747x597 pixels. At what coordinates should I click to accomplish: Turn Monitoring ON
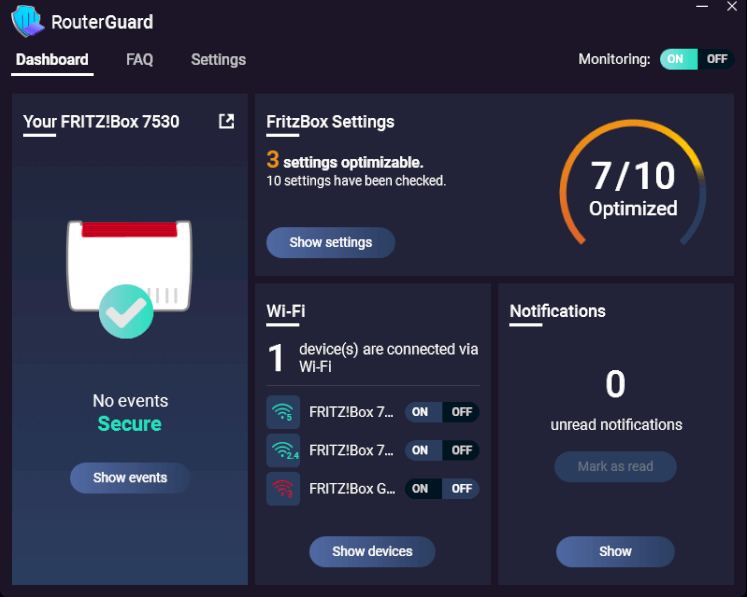pos(678,59)
